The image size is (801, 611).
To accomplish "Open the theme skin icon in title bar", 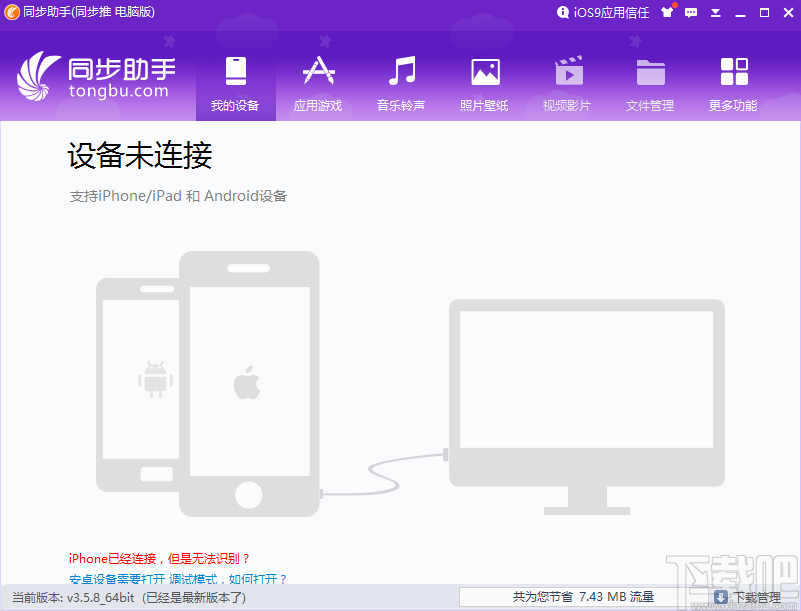I will (x=668, y=13).
